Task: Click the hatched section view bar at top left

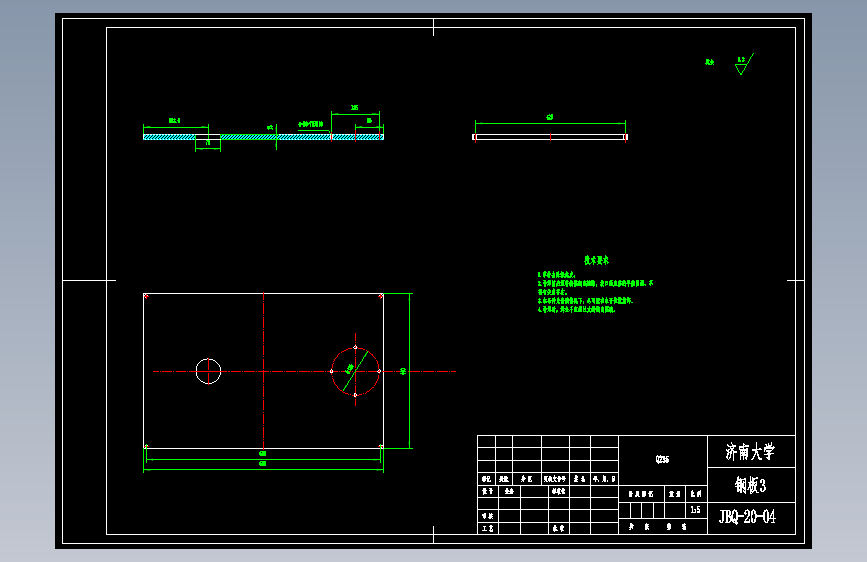Action: click(263, 137)
